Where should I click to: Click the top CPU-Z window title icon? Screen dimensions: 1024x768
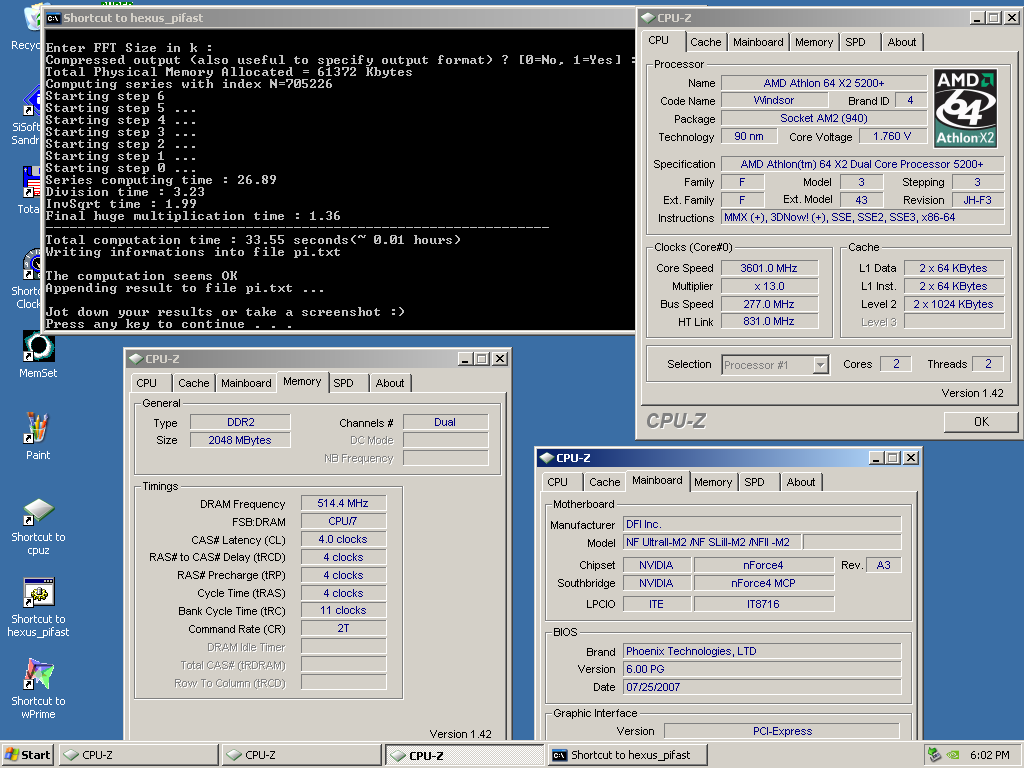(x=648, y=18)
